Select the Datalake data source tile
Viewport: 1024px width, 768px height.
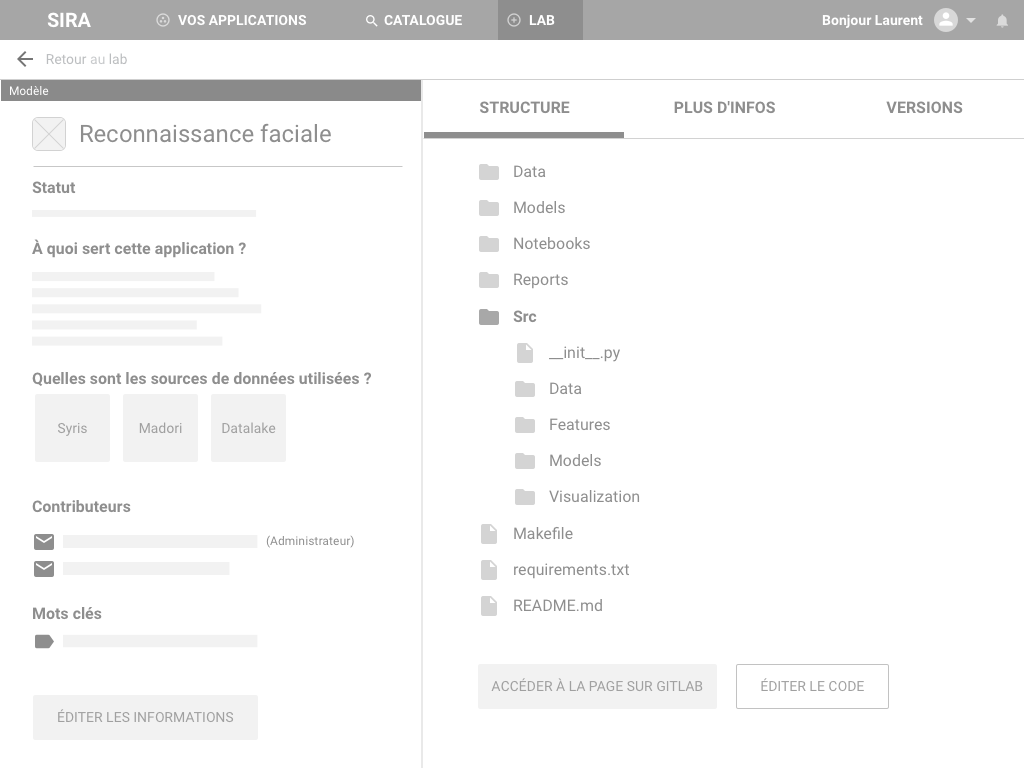pos(248,428)
